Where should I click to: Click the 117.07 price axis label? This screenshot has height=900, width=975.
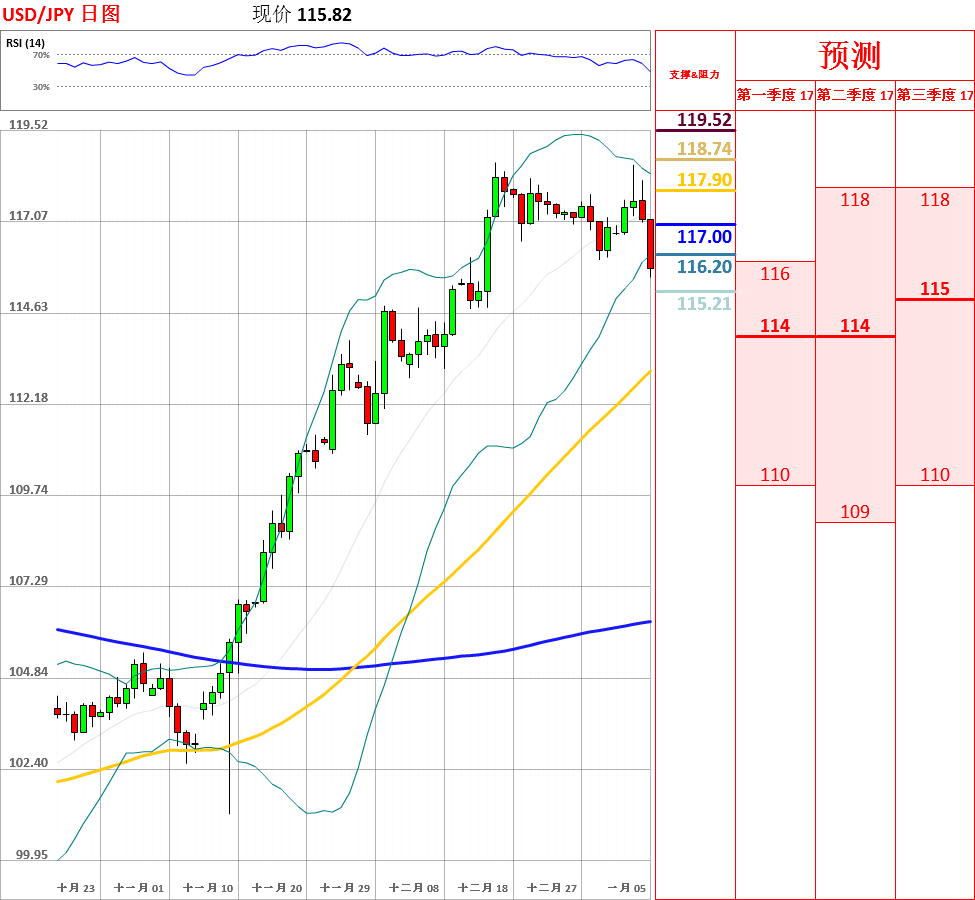click(x=28, y=216)
